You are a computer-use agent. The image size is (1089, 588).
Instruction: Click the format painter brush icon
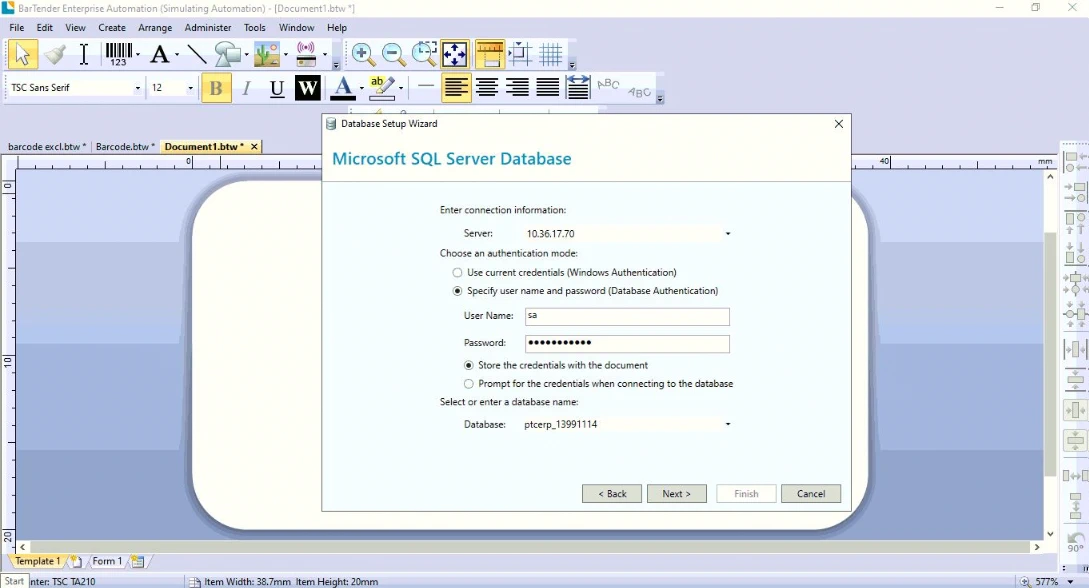coord(54,54)
